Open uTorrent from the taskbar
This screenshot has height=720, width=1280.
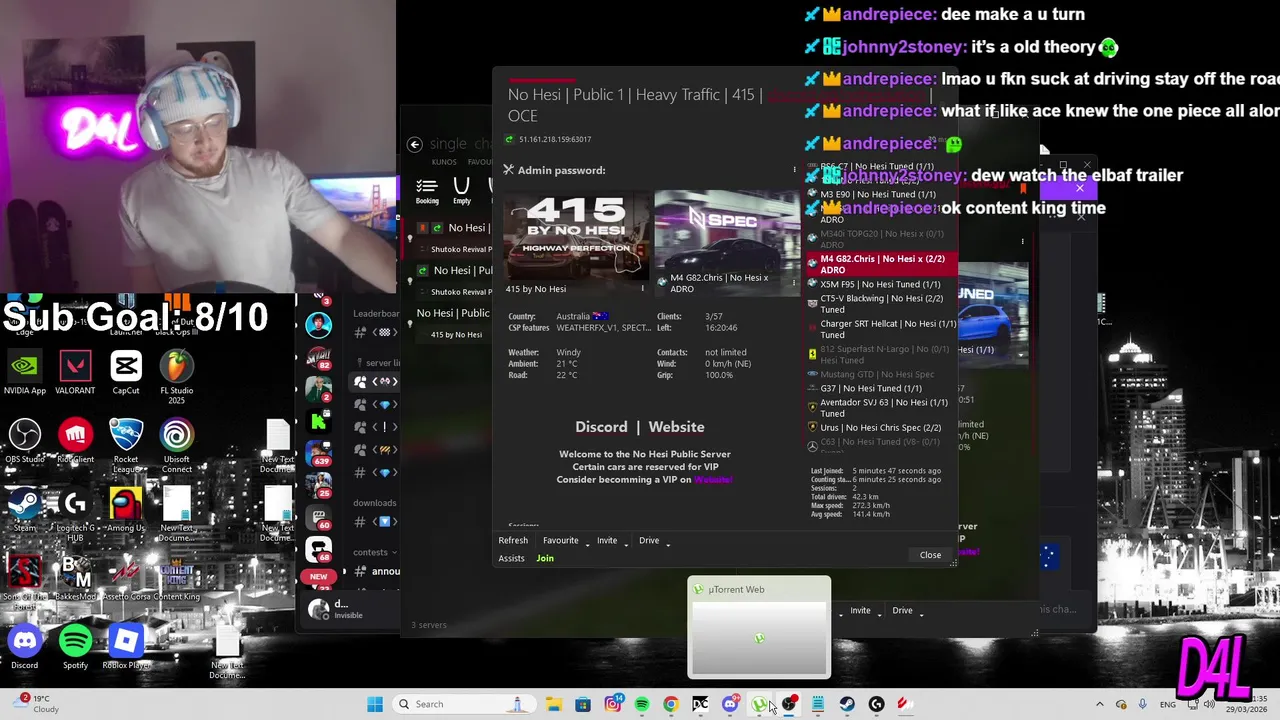click(759, 704)
